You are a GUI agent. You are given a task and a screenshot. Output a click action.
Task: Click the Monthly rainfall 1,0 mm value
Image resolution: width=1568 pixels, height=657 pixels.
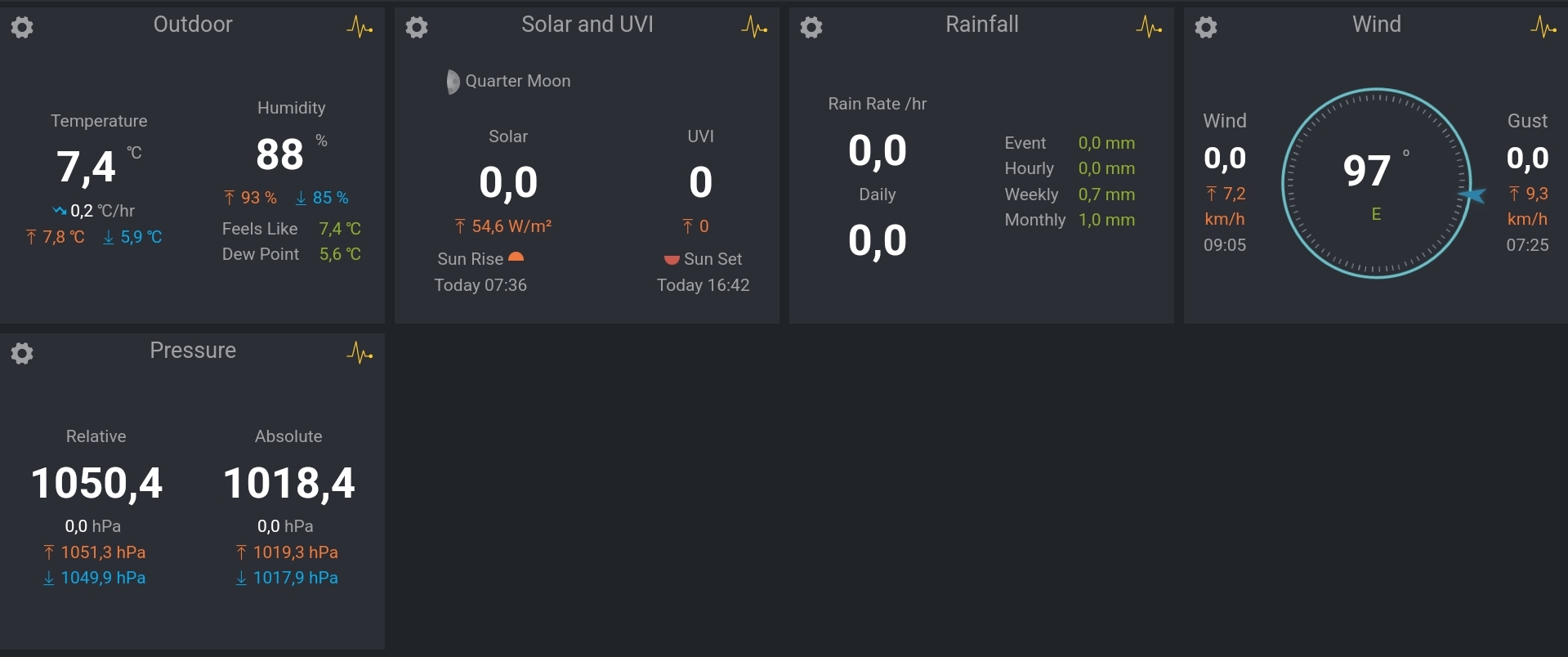(1106, 220)
